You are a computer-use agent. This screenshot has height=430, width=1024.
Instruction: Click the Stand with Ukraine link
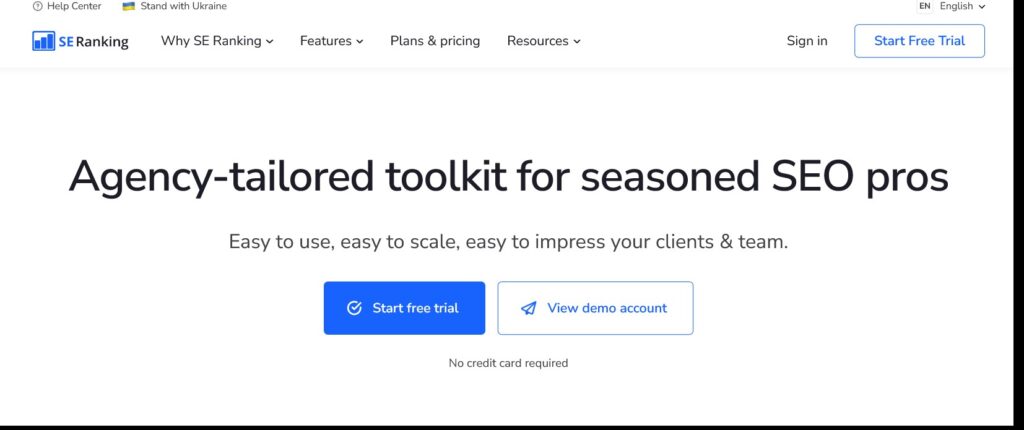click(174, 7)
